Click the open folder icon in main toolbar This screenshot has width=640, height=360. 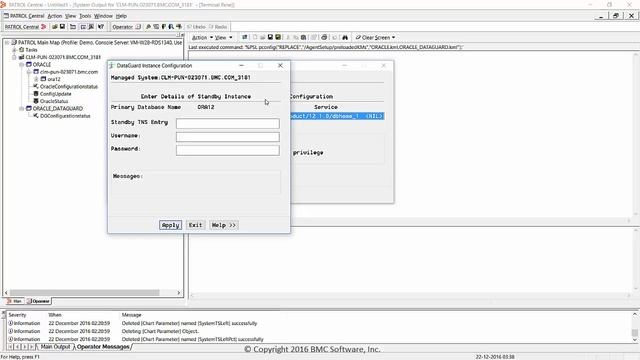click(55, 27)
